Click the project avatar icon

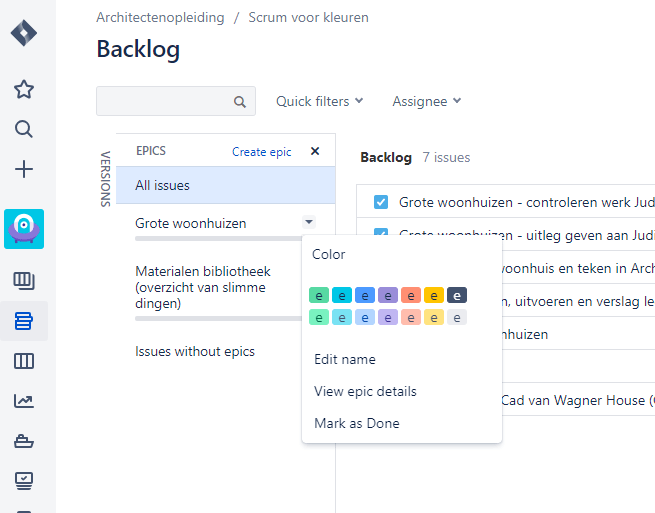[24, 229]
